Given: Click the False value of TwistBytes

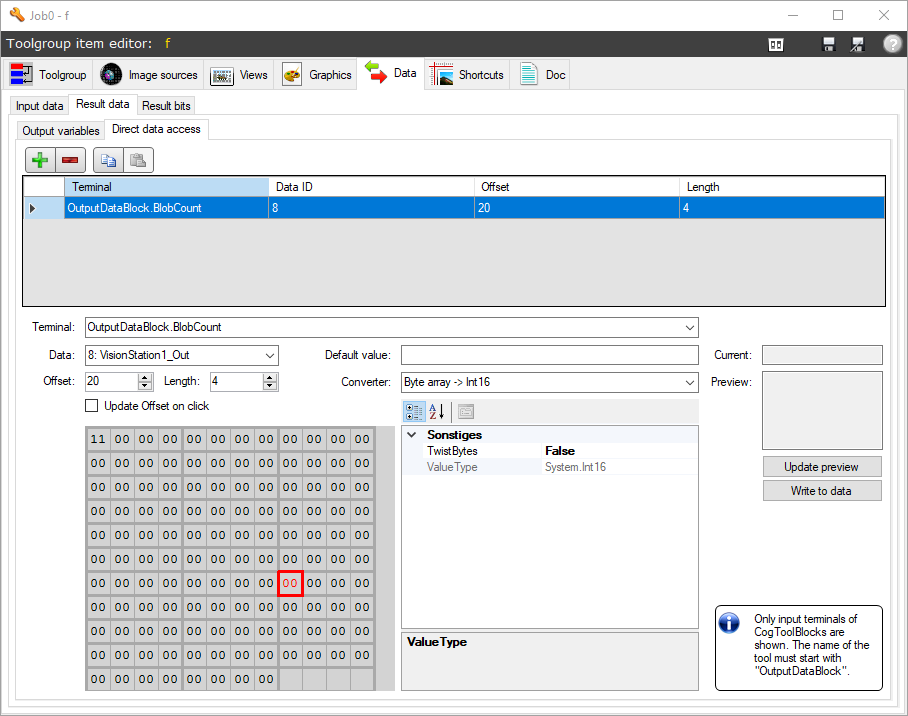Looking at the screenshot, I should tap(619, 451).
